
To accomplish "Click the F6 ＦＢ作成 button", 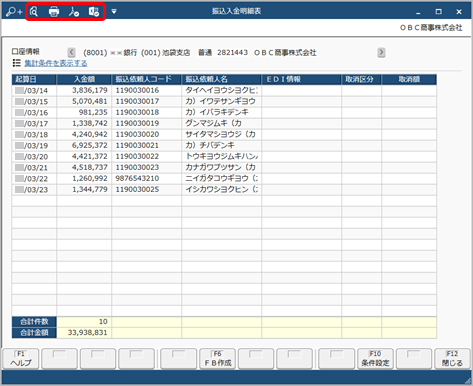I will click(x=218, y=359).
